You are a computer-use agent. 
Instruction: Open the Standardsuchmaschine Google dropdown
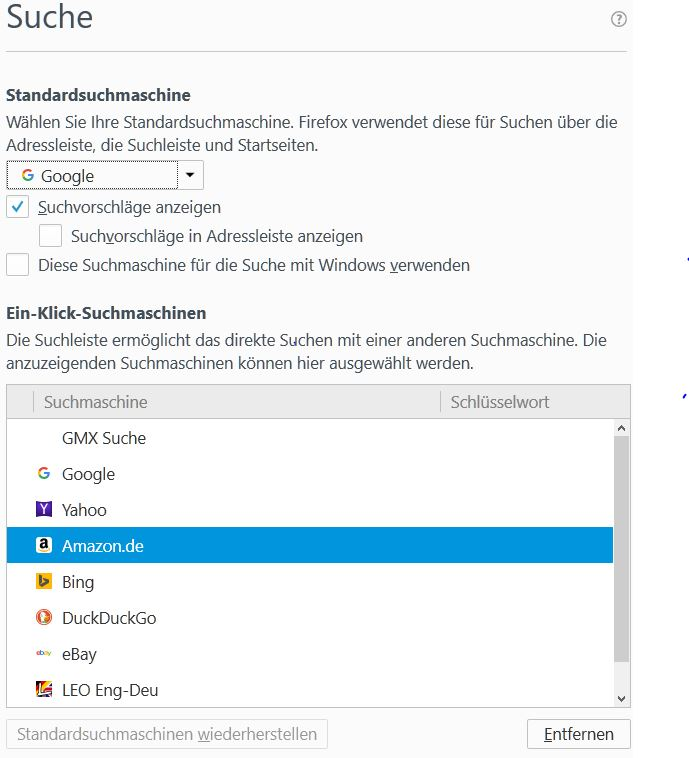[105, 176]
